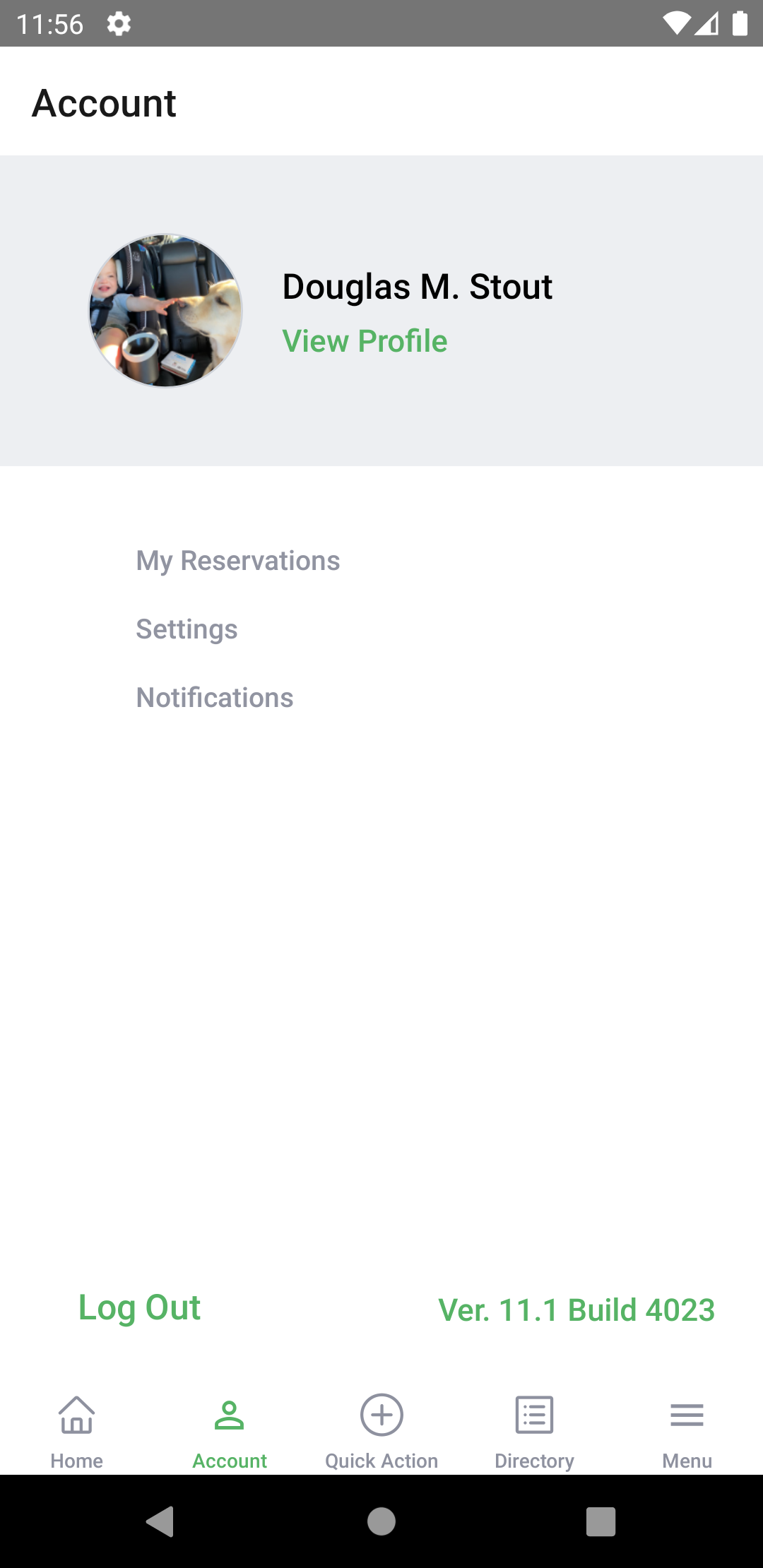Select the Home tab label
Viewport: 763px width, 1568px height.
tap(76, 1461)
